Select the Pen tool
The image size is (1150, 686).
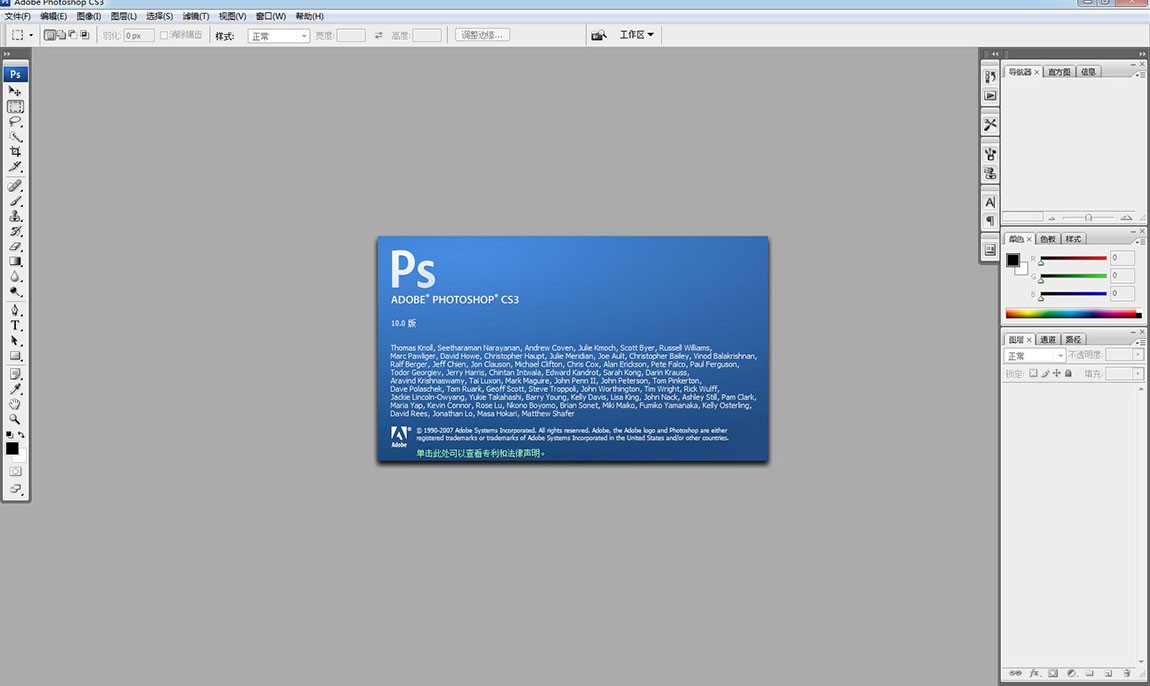(x=15, y=310)
